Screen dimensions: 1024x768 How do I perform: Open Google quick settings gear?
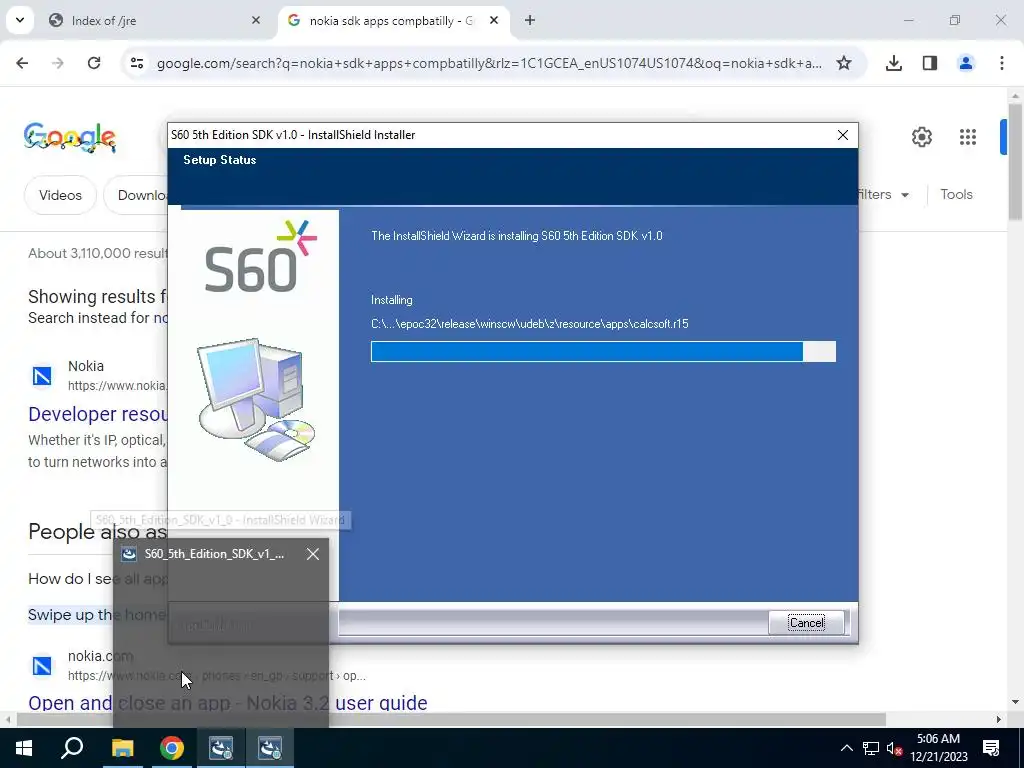click(x=921, y=137)
